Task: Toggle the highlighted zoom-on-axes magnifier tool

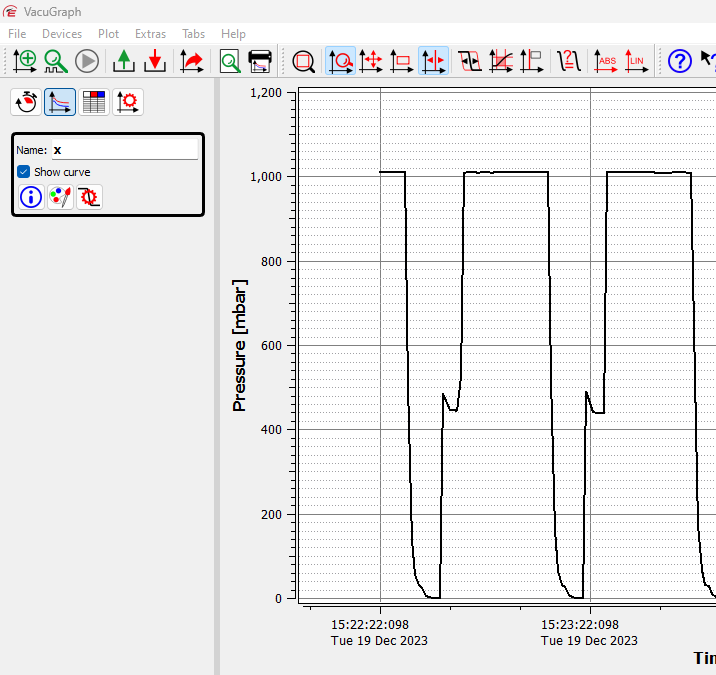Action: tap(340, 61)
